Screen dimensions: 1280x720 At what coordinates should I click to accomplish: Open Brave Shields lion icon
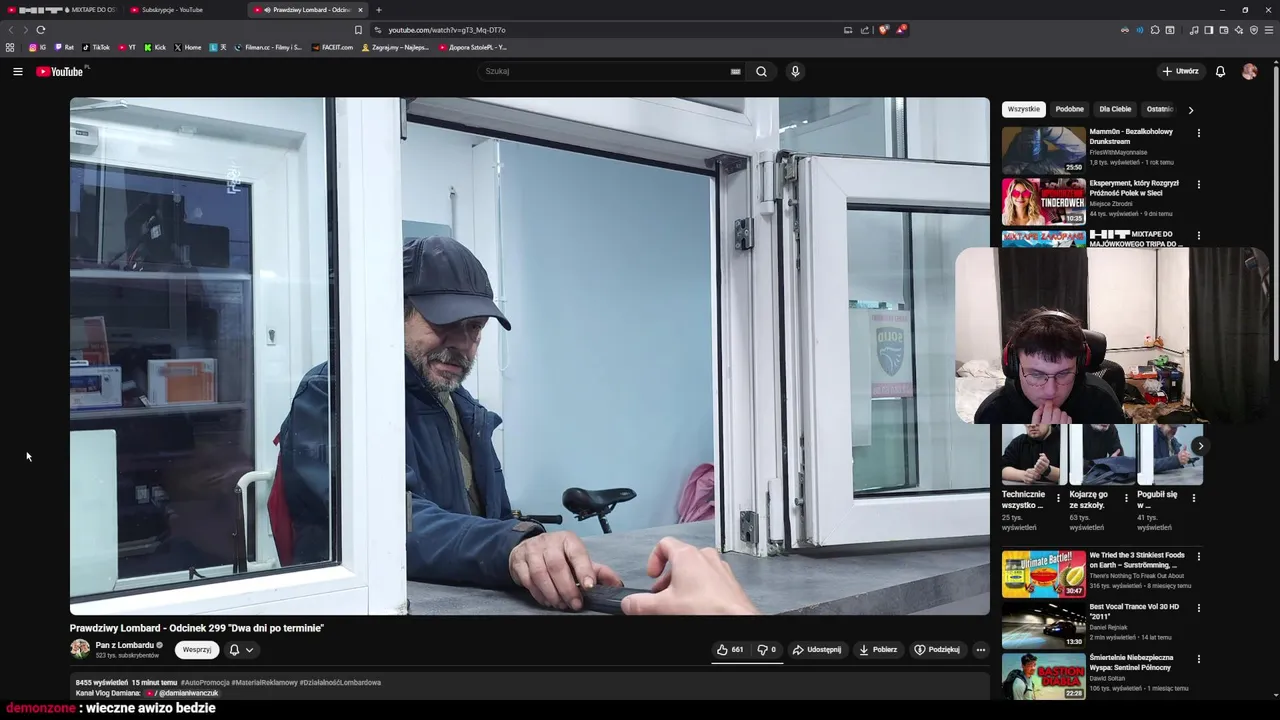(883, 30)
